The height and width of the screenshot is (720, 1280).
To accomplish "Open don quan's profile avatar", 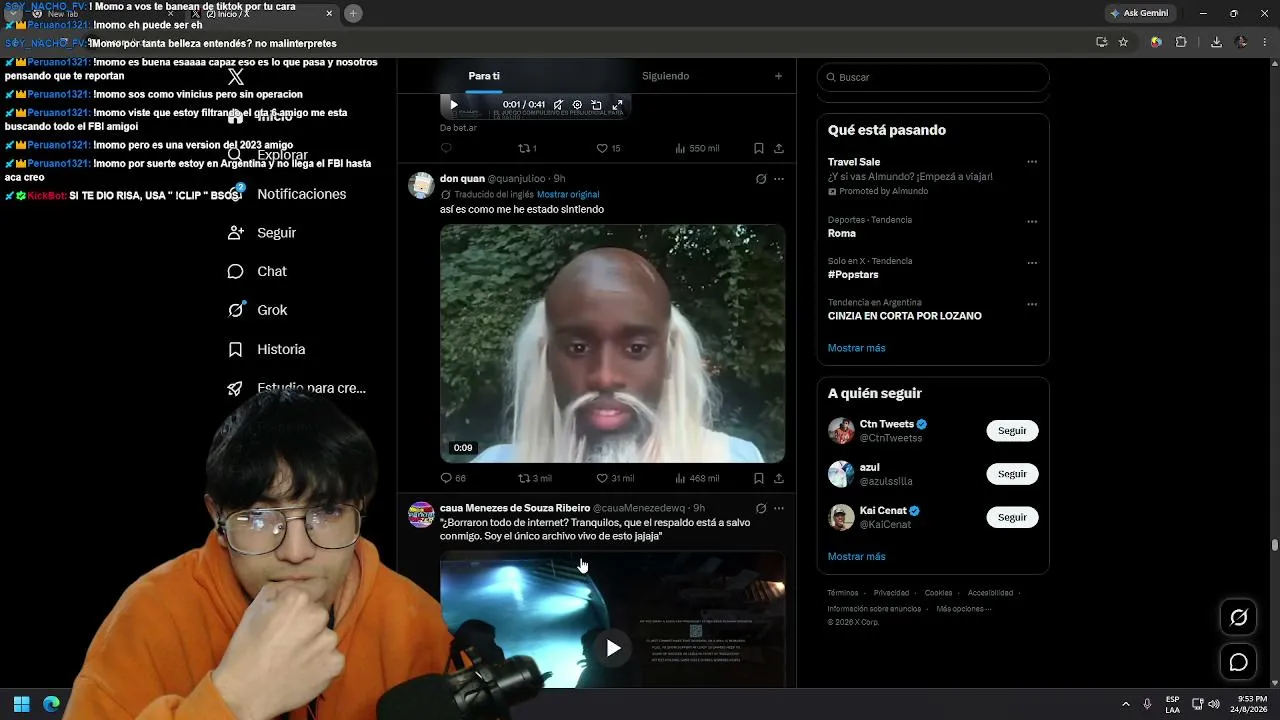I will (x=422, y=185).
